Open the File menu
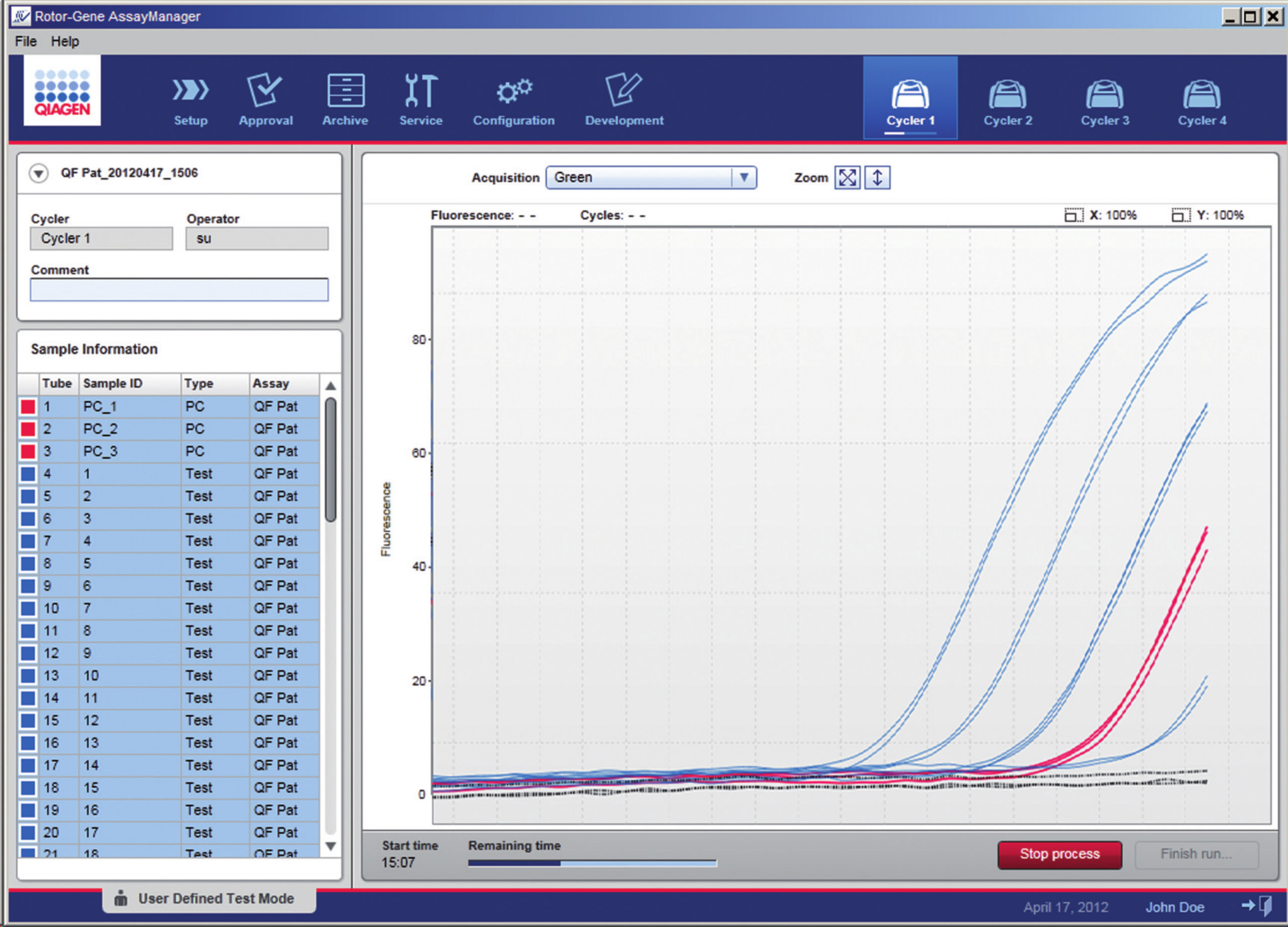The width and height of the screenshot is (1288, 927). [26, 41]
